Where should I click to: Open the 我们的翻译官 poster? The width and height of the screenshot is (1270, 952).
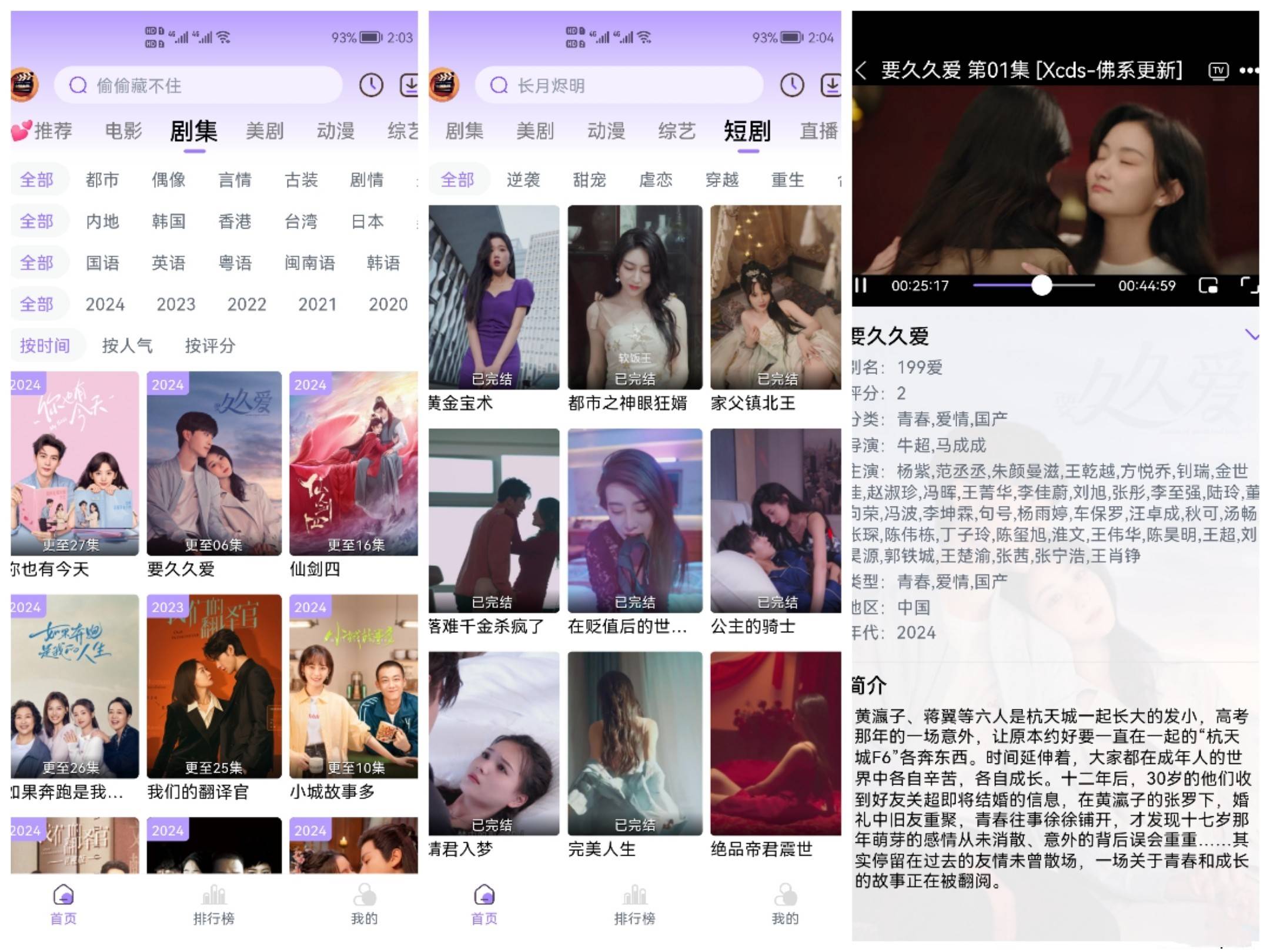click(214, 686)
